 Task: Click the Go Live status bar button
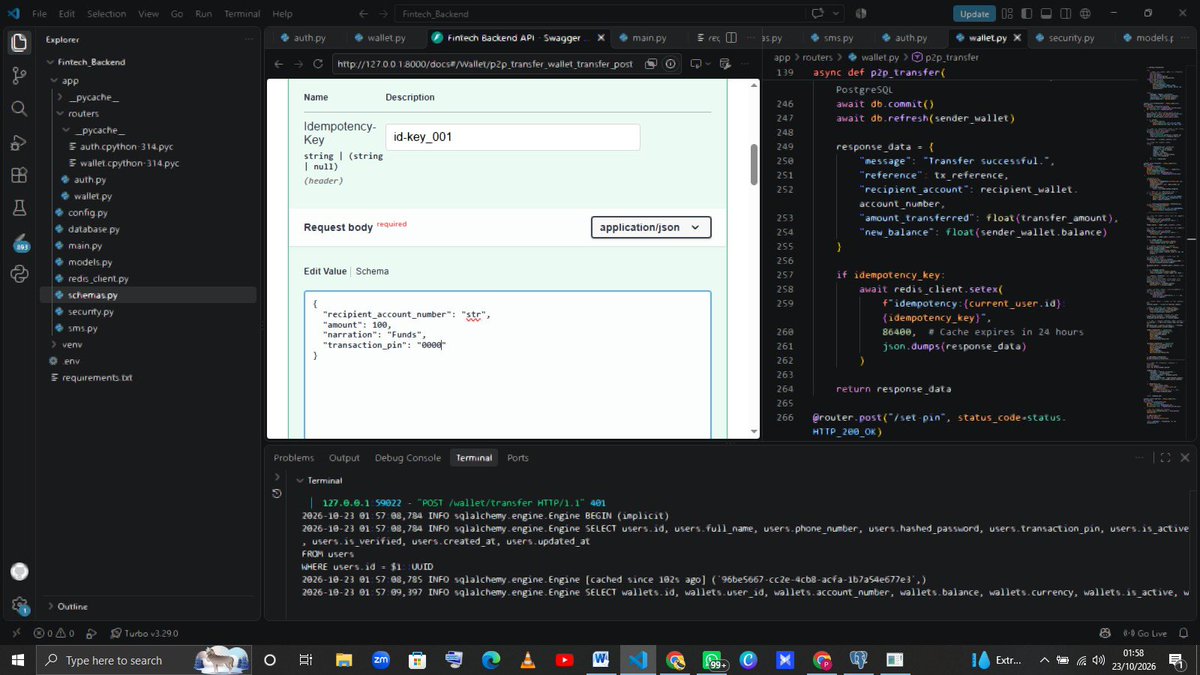tap(1145, 633)
